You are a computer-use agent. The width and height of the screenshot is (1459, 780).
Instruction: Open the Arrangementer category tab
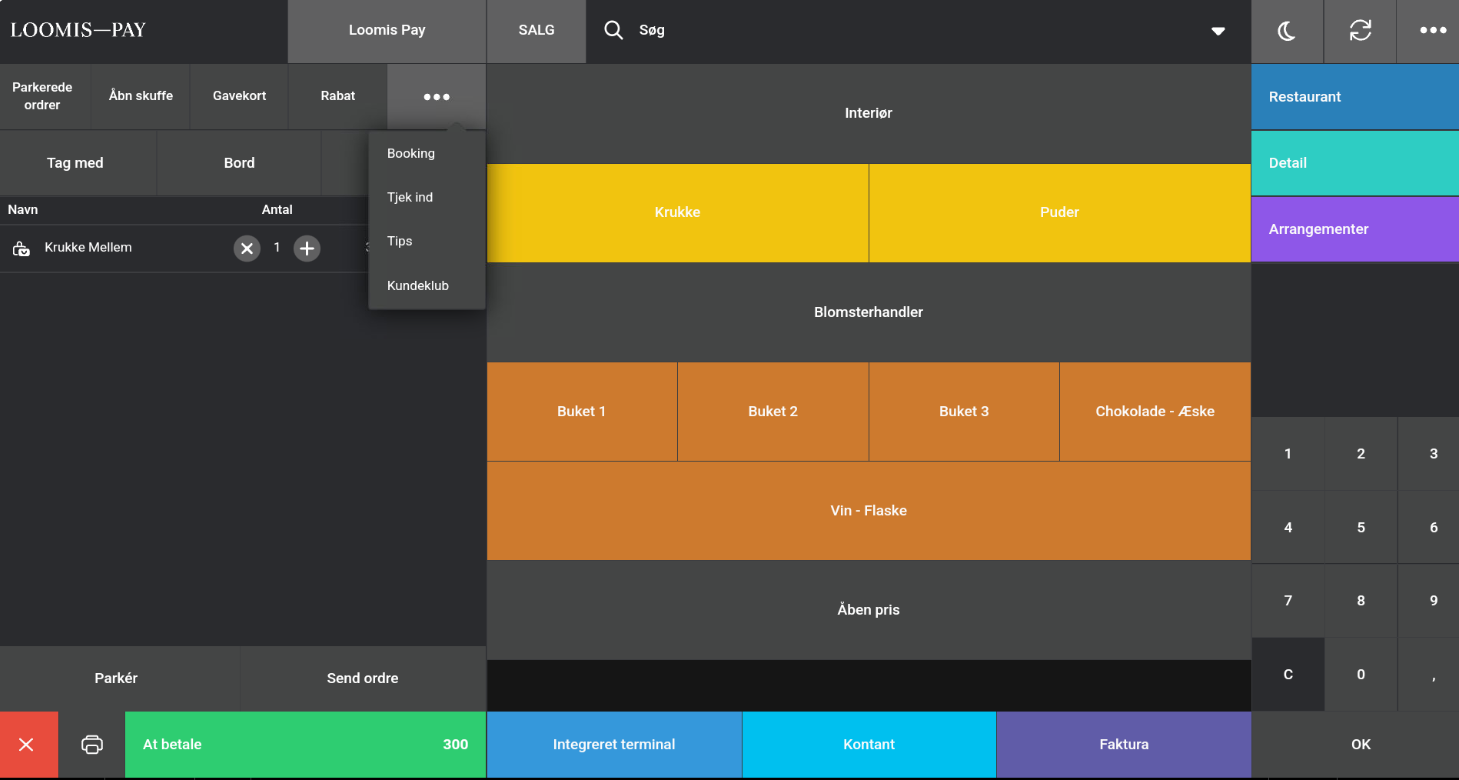1354,229
